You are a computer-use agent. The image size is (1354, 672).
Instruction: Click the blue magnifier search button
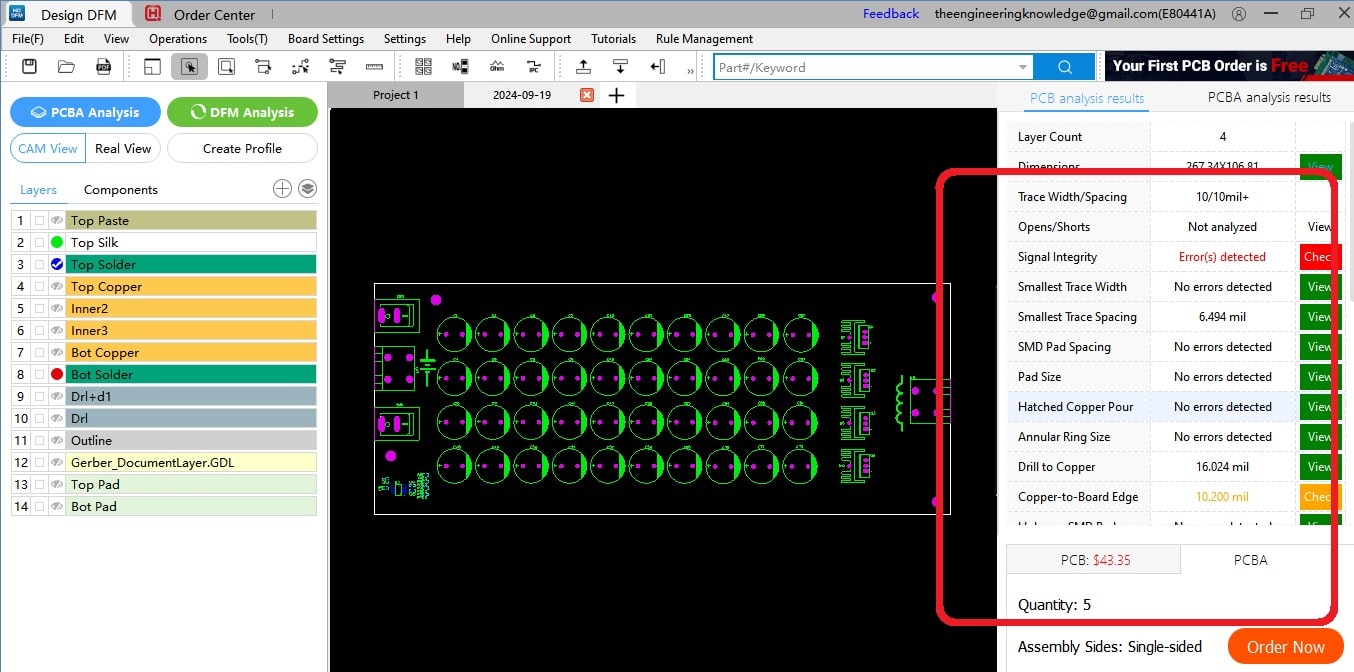(1064, 67)
